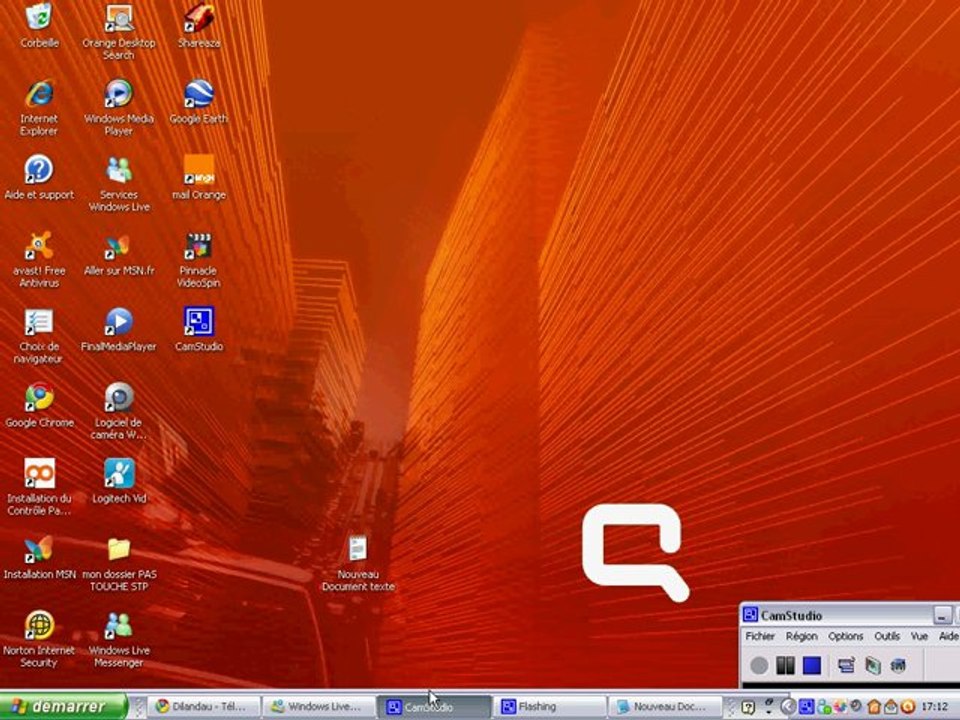Viewport: 960px width, 720px height.
Task: Select the Installation MSN icon
Action: (x=39, y=557)
